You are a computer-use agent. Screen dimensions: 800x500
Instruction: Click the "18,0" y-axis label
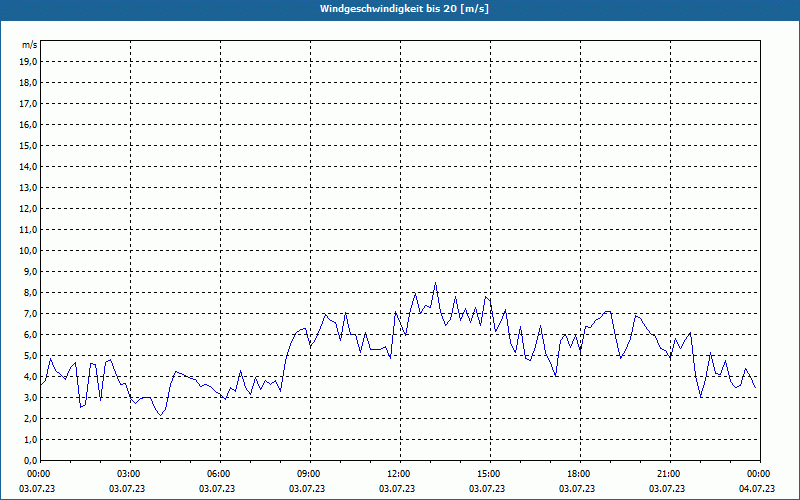[x=29, y=83]
